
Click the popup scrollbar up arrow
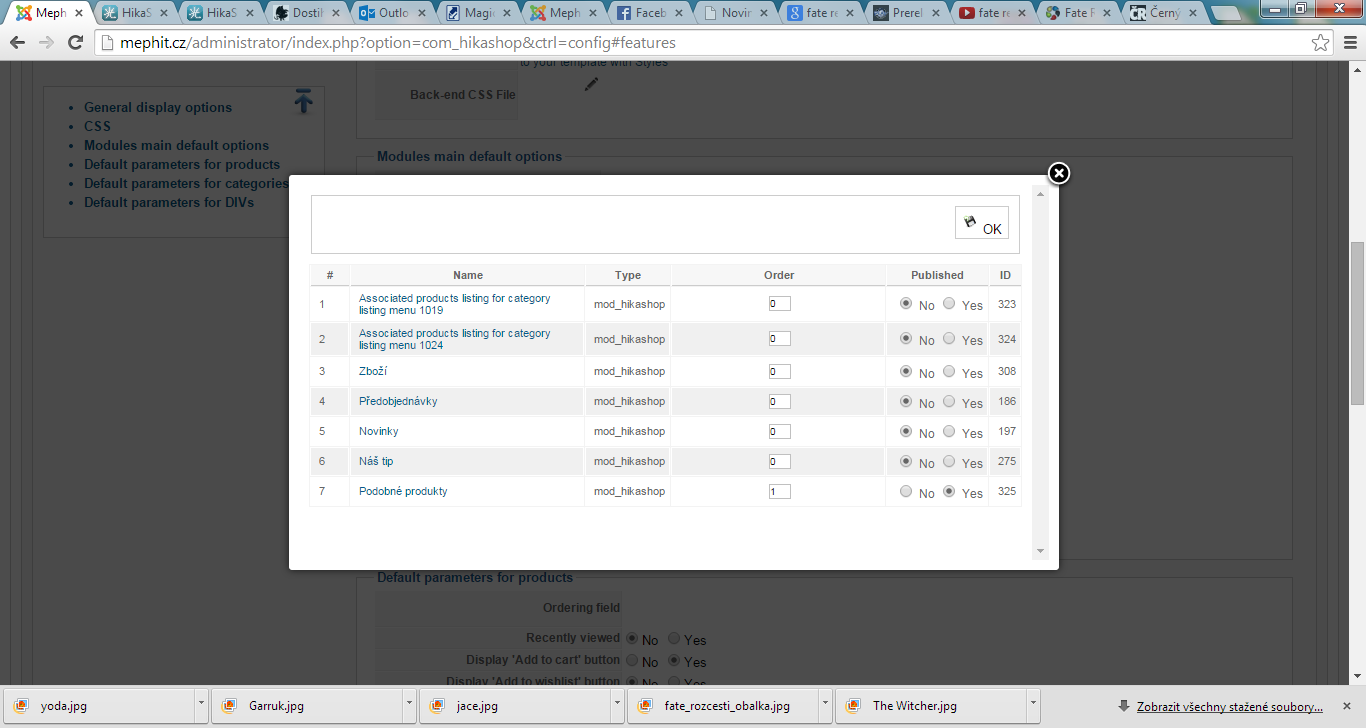1040,193
